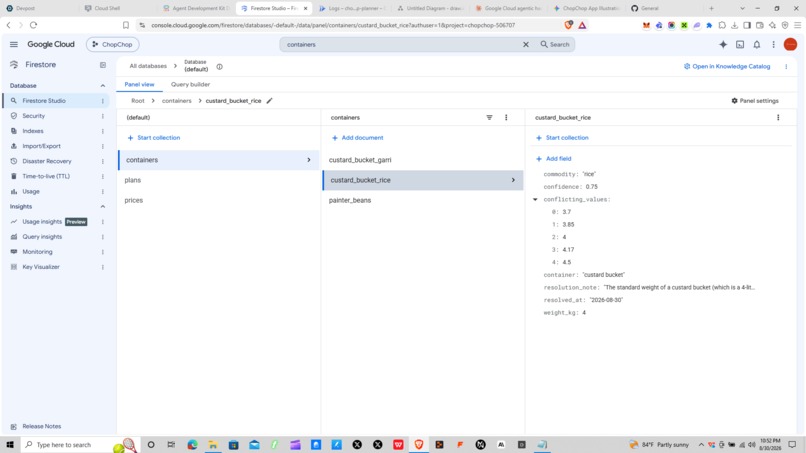This screenshot has width=806, height=453.
Task: Select the plans collection
Action: (218, 180)
